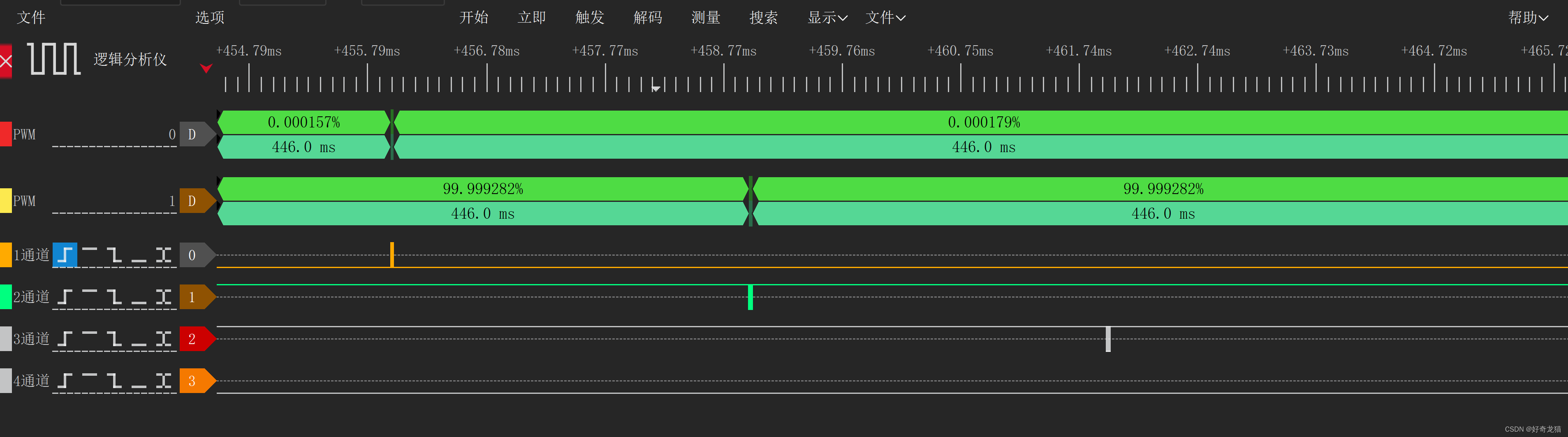Click the green color swatch for 2通道
Image resolution: width=1568 pixels, height=437 pixels.
tap(5, 297)
